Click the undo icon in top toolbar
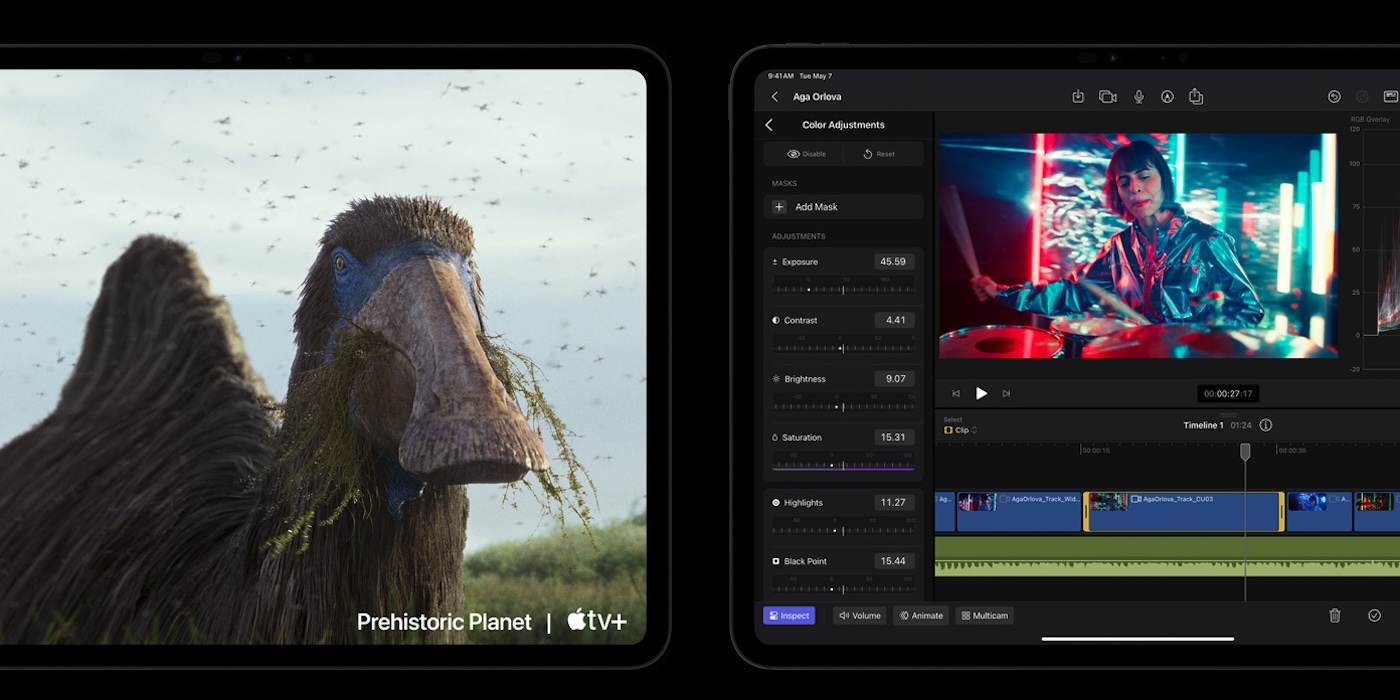The width and height of the screenshot is (1400, 700). (x=1334, y=97)
